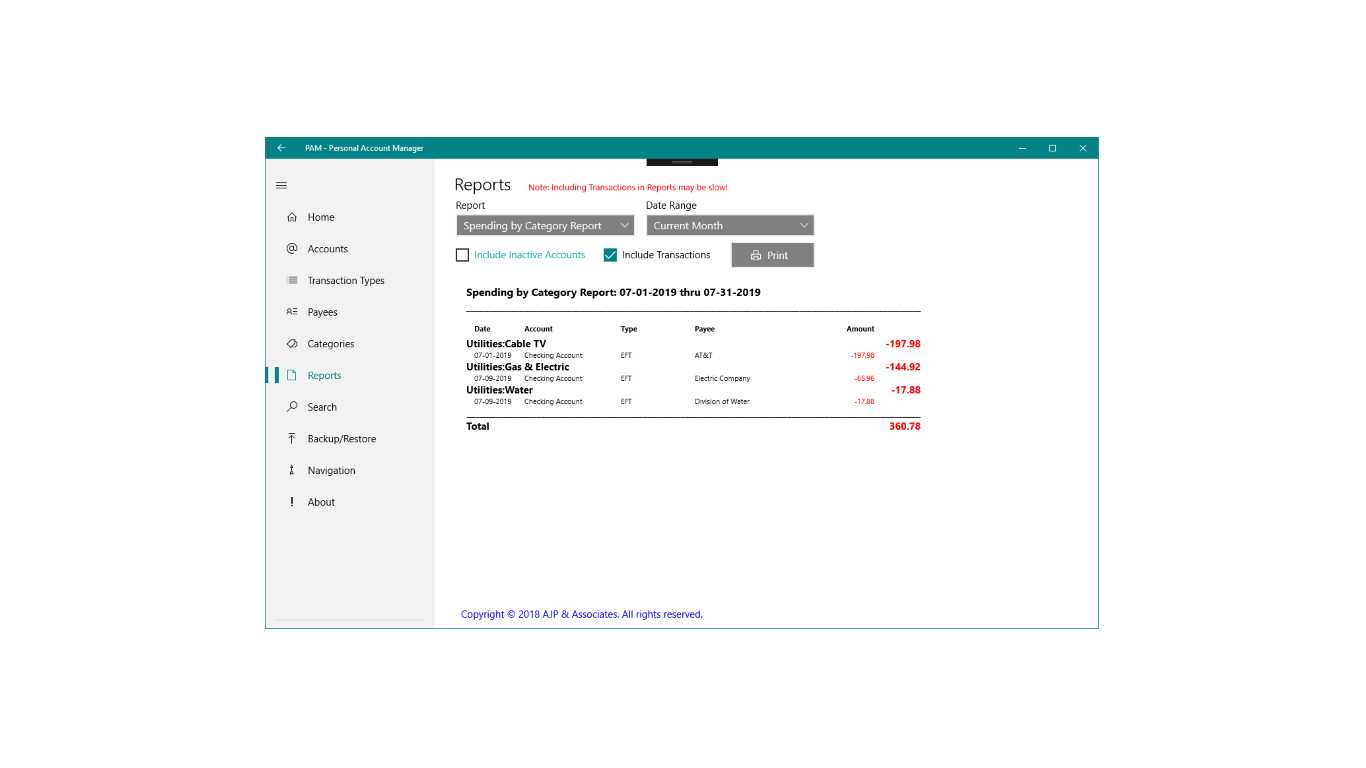Click the -144.92 category subtotal
Image resolution: width=1366 pixels, height=768 pixels.
click(903, 367)
